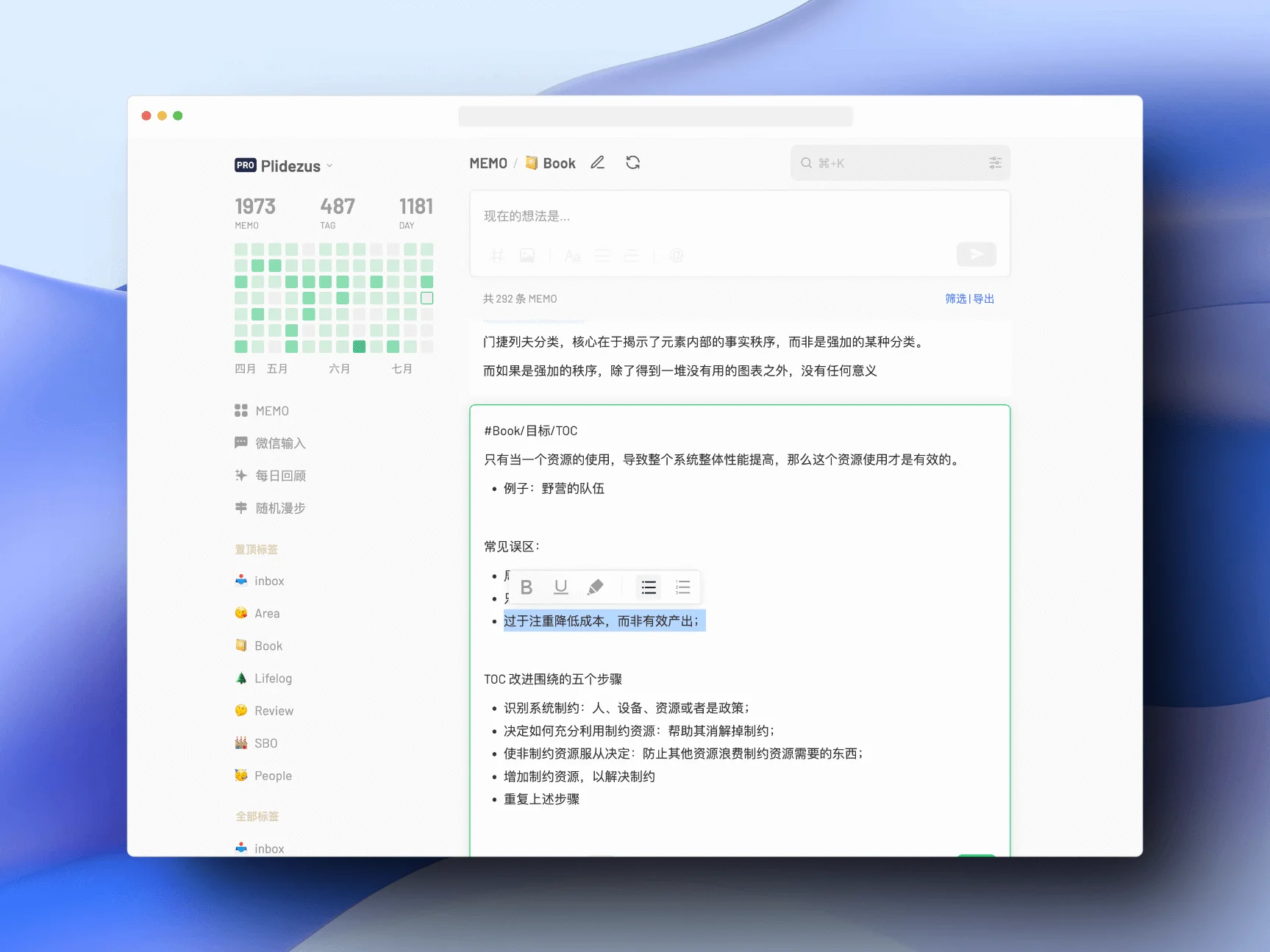Click the People emoji icon
1270x952 pixels.
coord(241,775)
